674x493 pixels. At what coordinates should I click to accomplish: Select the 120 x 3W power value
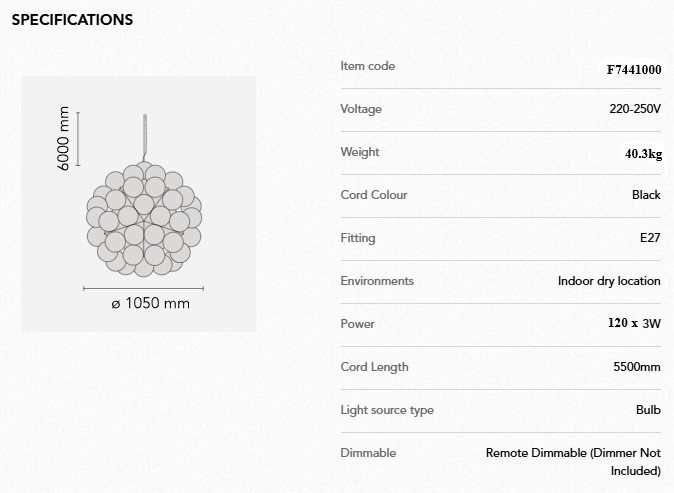pyautogui.click(x=634, y=324)
